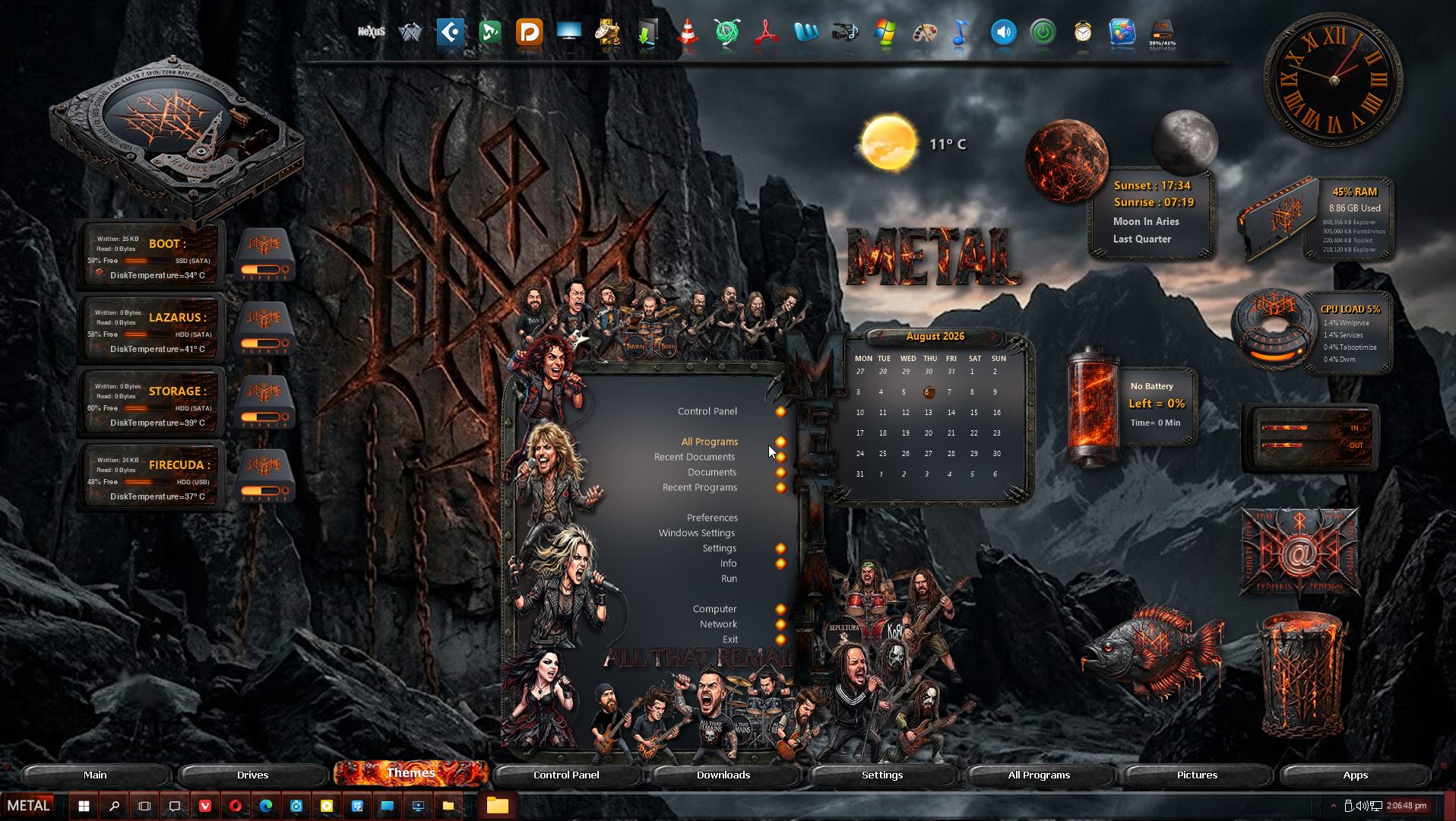Open the Nexus dock logo icon
The image size is (1456, 821).
point(372,32)
